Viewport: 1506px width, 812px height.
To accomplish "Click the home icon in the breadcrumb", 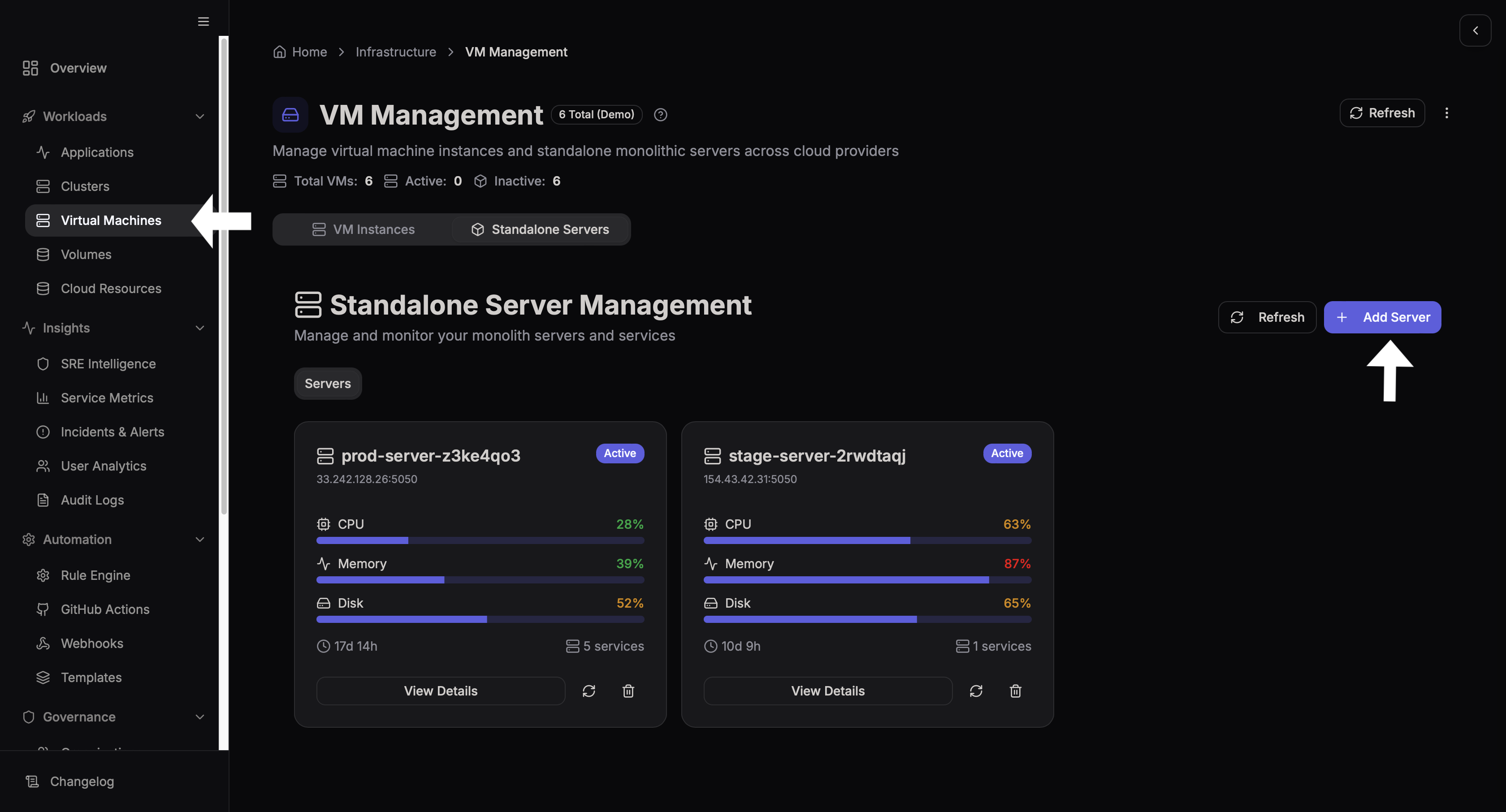I will [x=279, y=52].
